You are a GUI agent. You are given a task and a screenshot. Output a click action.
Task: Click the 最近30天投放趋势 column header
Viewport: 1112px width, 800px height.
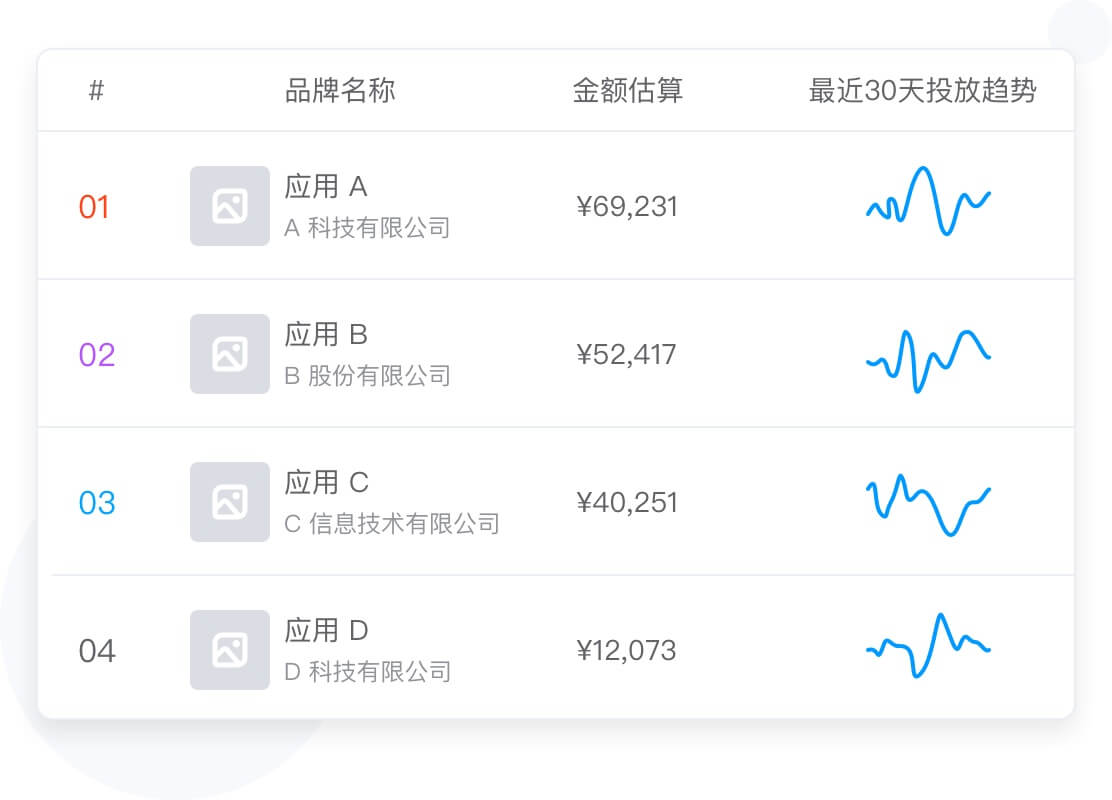[x=922, y=91]
